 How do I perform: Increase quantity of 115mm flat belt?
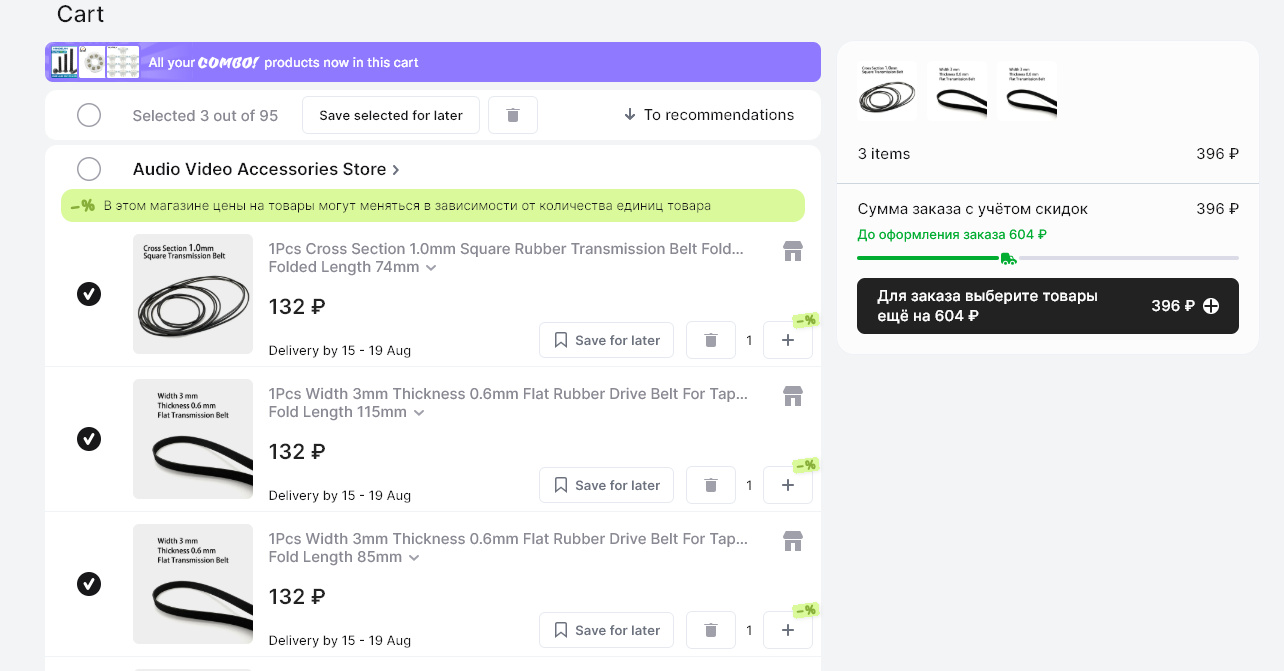coord(787,485)
